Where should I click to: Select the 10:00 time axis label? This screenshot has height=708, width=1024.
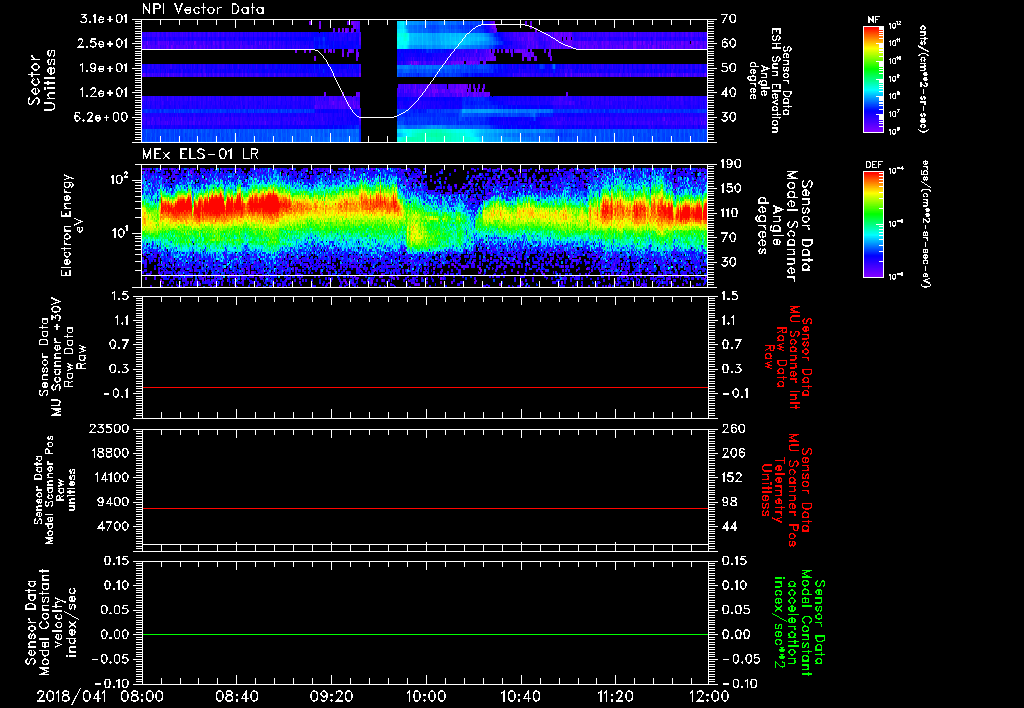coord(426,695)
